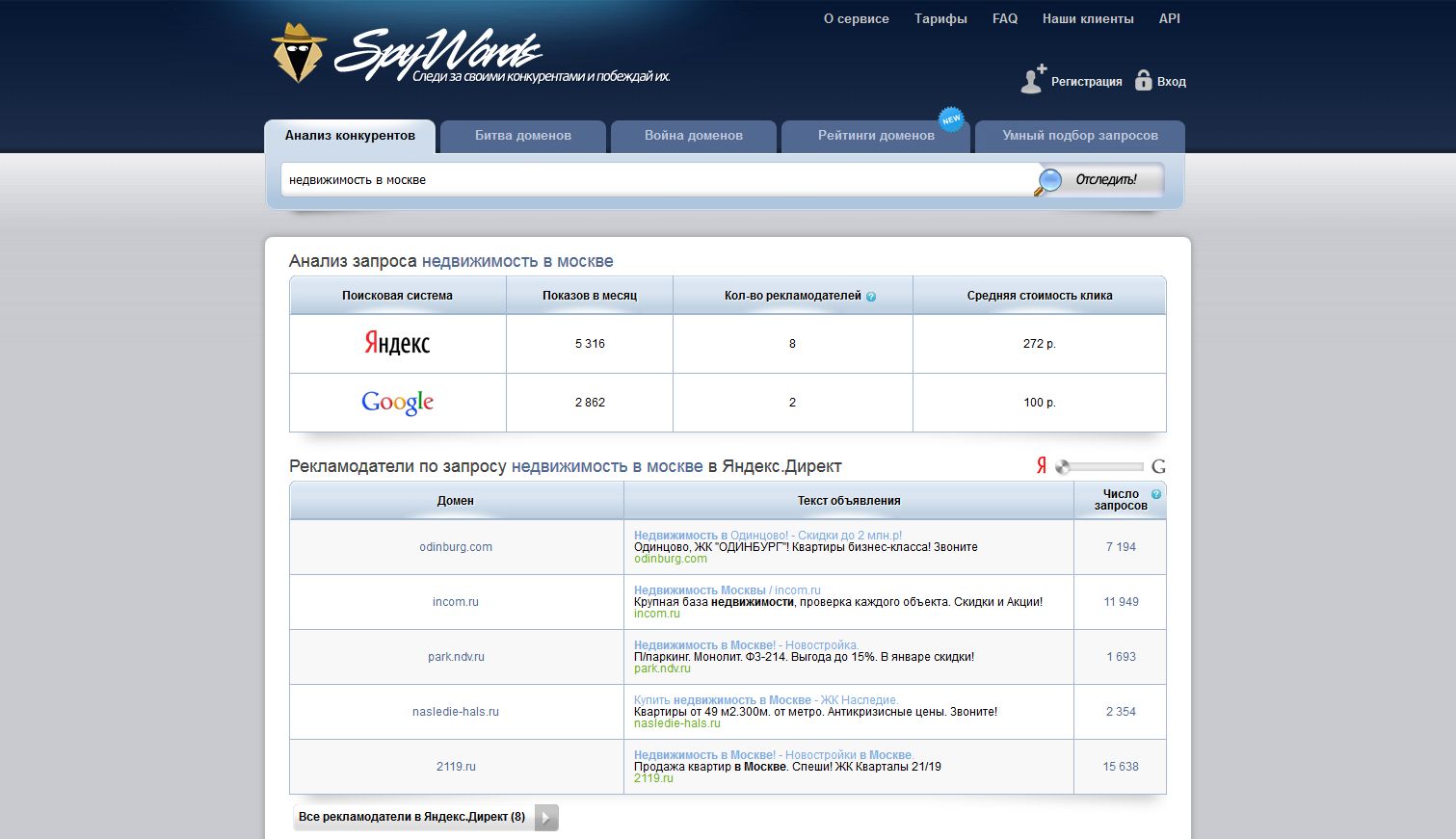
Task: Expand all advertisers in Яндекс.Директ arrow
Action: [546, 817]
